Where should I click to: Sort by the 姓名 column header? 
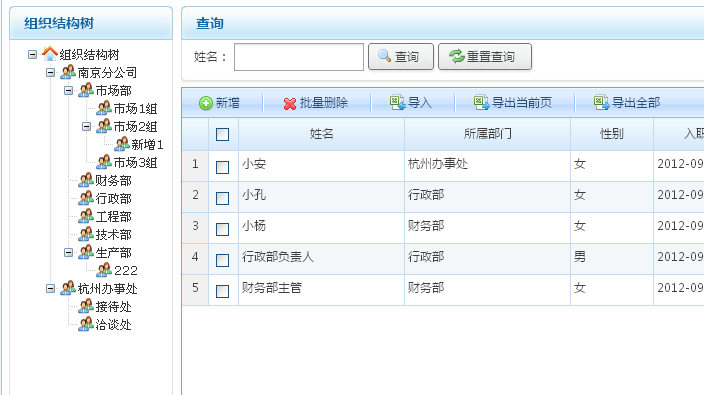(x=321, y=134)
